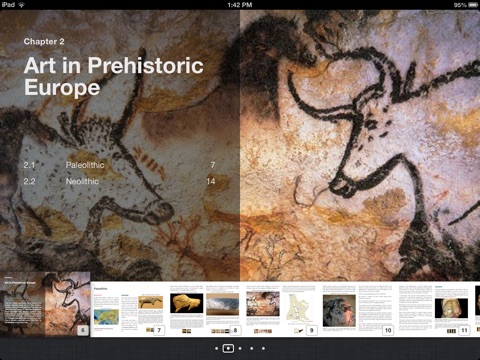Screen dimensions: 480x360
Task: Tap the "Chapter 2" label
Action: [x=44, y=41]
